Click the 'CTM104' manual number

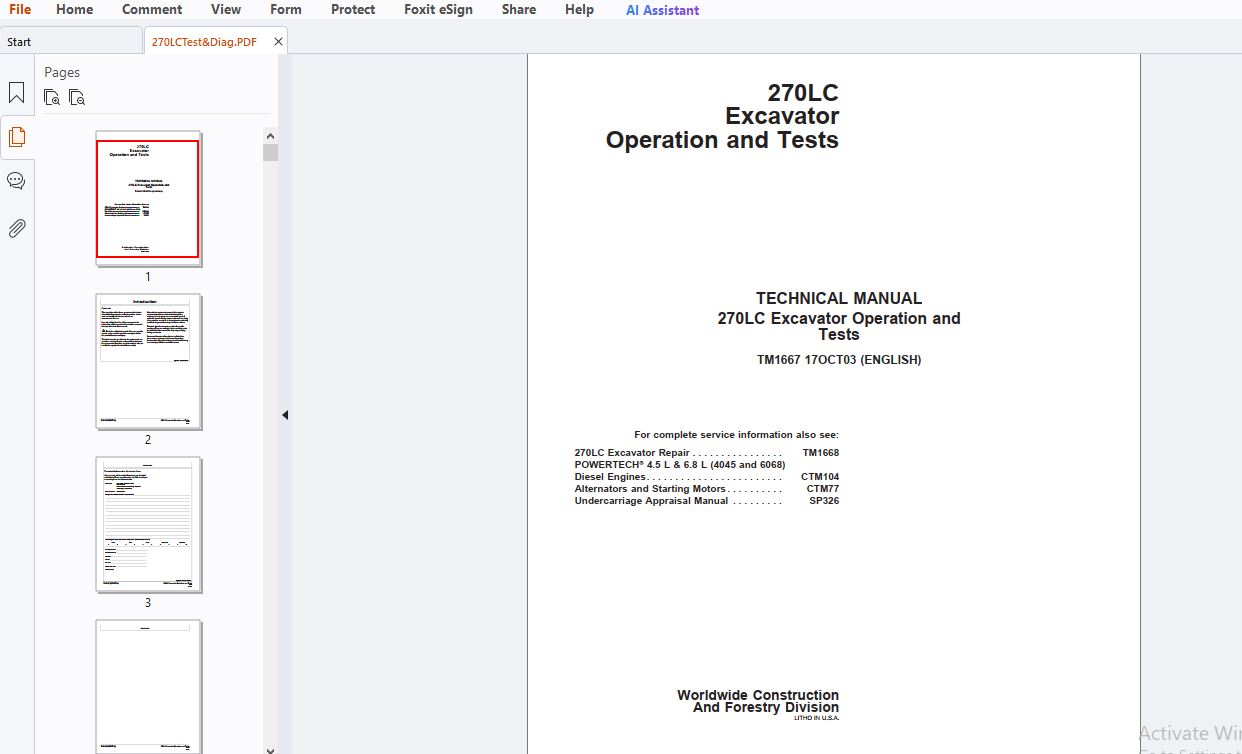[x=820, y=477]
